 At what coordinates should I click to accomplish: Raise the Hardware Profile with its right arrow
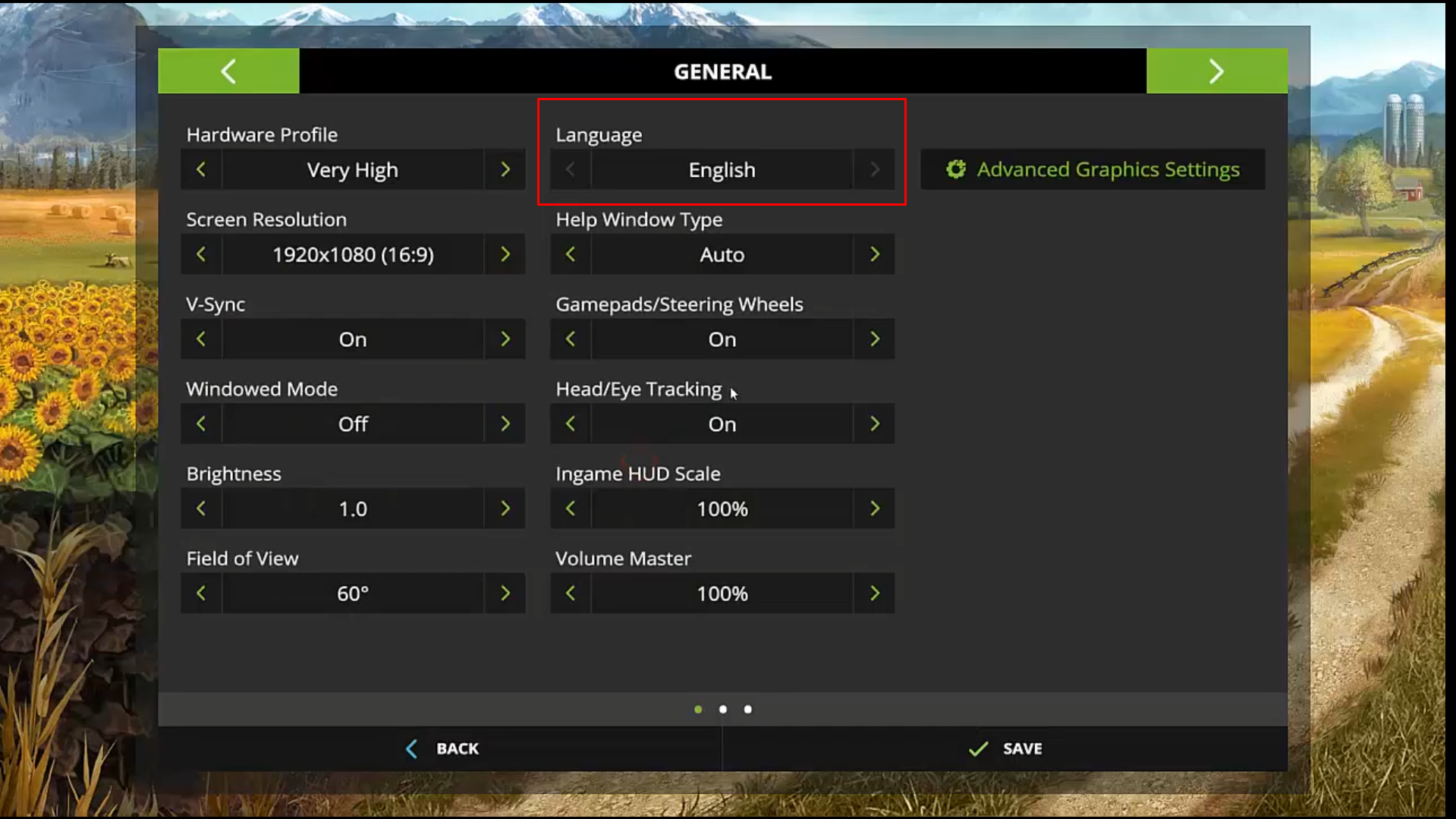505,169
